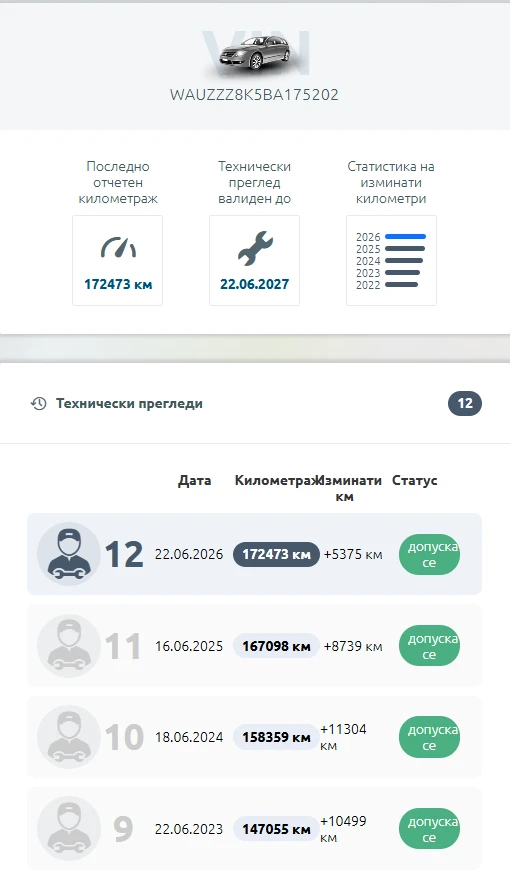This screenshot has width=510, height=870.
Task: Click the mechanic icon for inspection 11
Action: click(69, 646)
